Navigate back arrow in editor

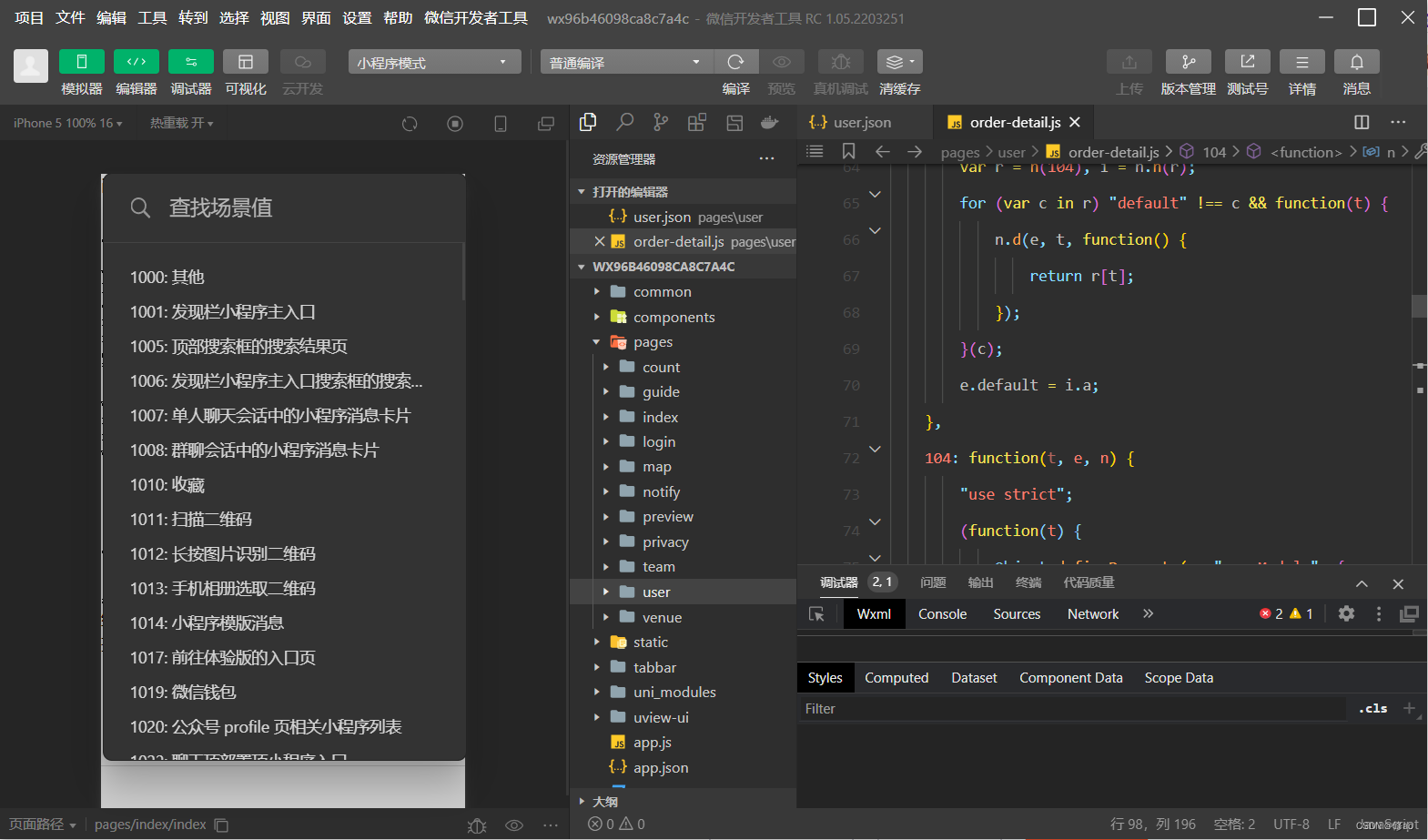(882, 151)
